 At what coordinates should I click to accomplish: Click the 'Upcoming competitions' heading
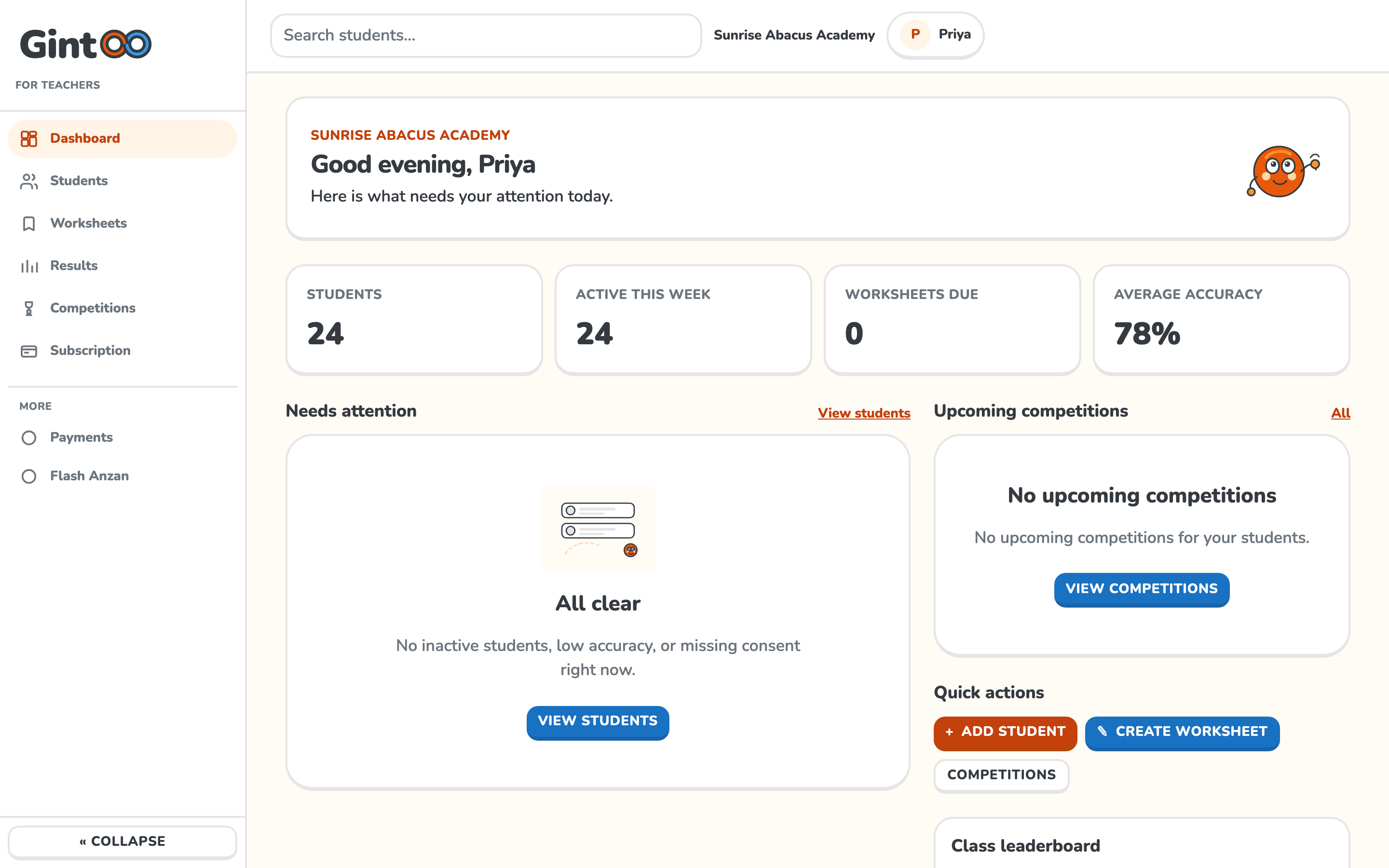pyautogui.click(x=1030, y=411)
